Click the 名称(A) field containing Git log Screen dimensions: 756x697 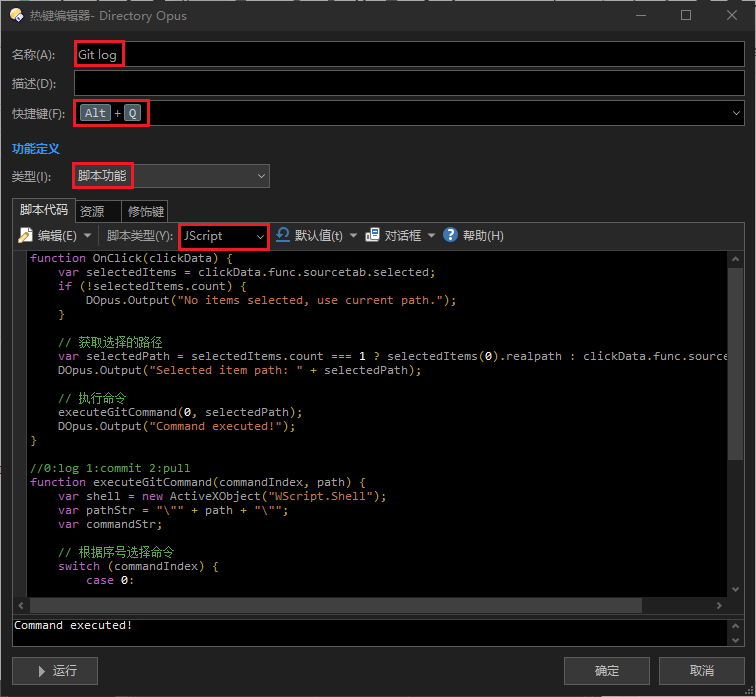409,54
